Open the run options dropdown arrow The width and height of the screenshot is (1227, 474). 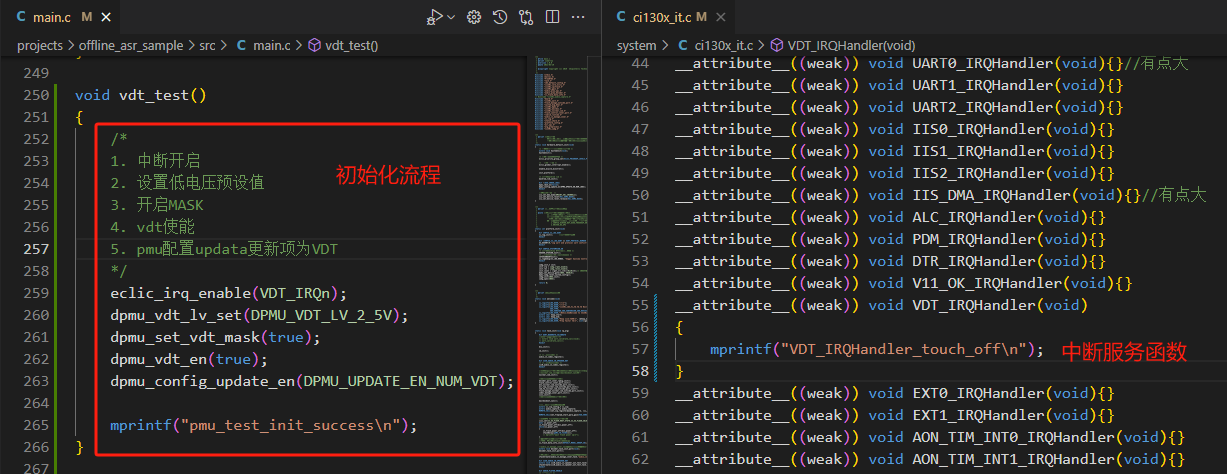(x=451, y=17)
